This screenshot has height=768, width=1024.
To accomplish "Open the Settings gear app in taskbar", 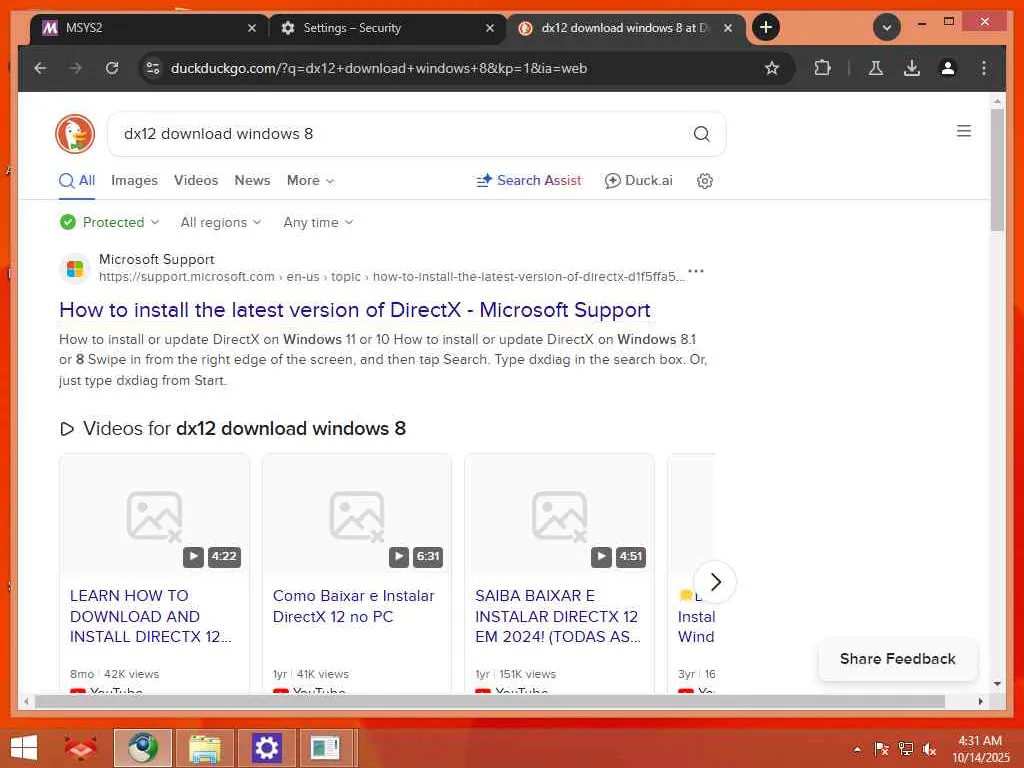I will click(x=266, y=748).
